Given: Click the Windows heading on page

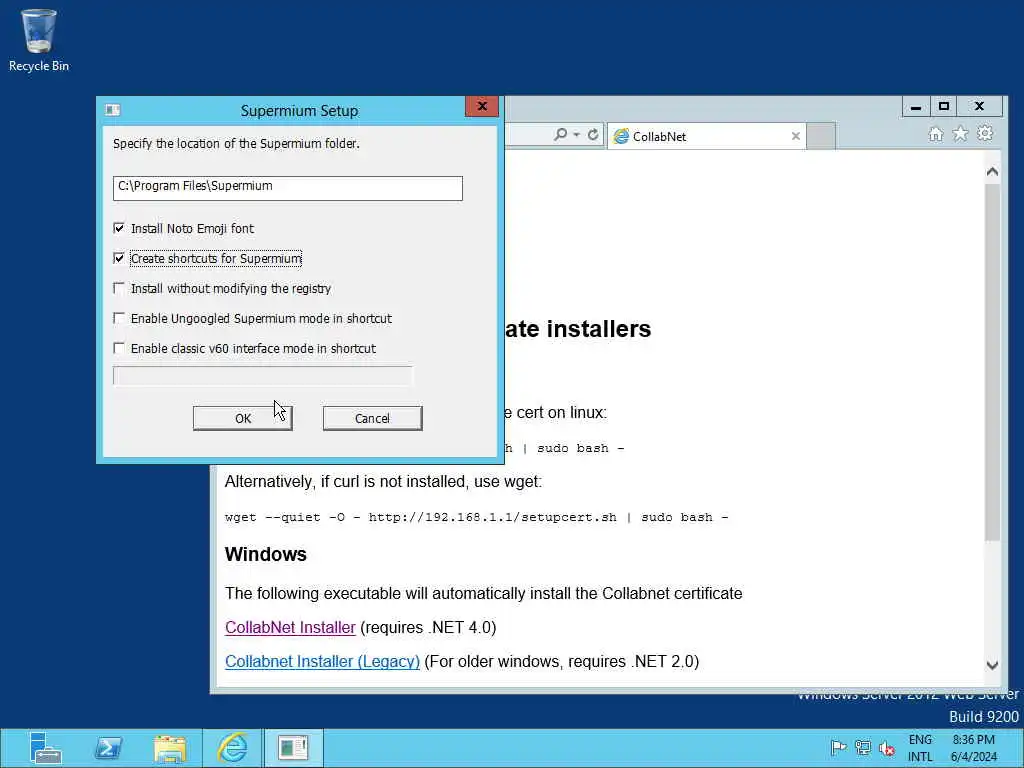Looking at the screenshot, I should coord(265,554).
